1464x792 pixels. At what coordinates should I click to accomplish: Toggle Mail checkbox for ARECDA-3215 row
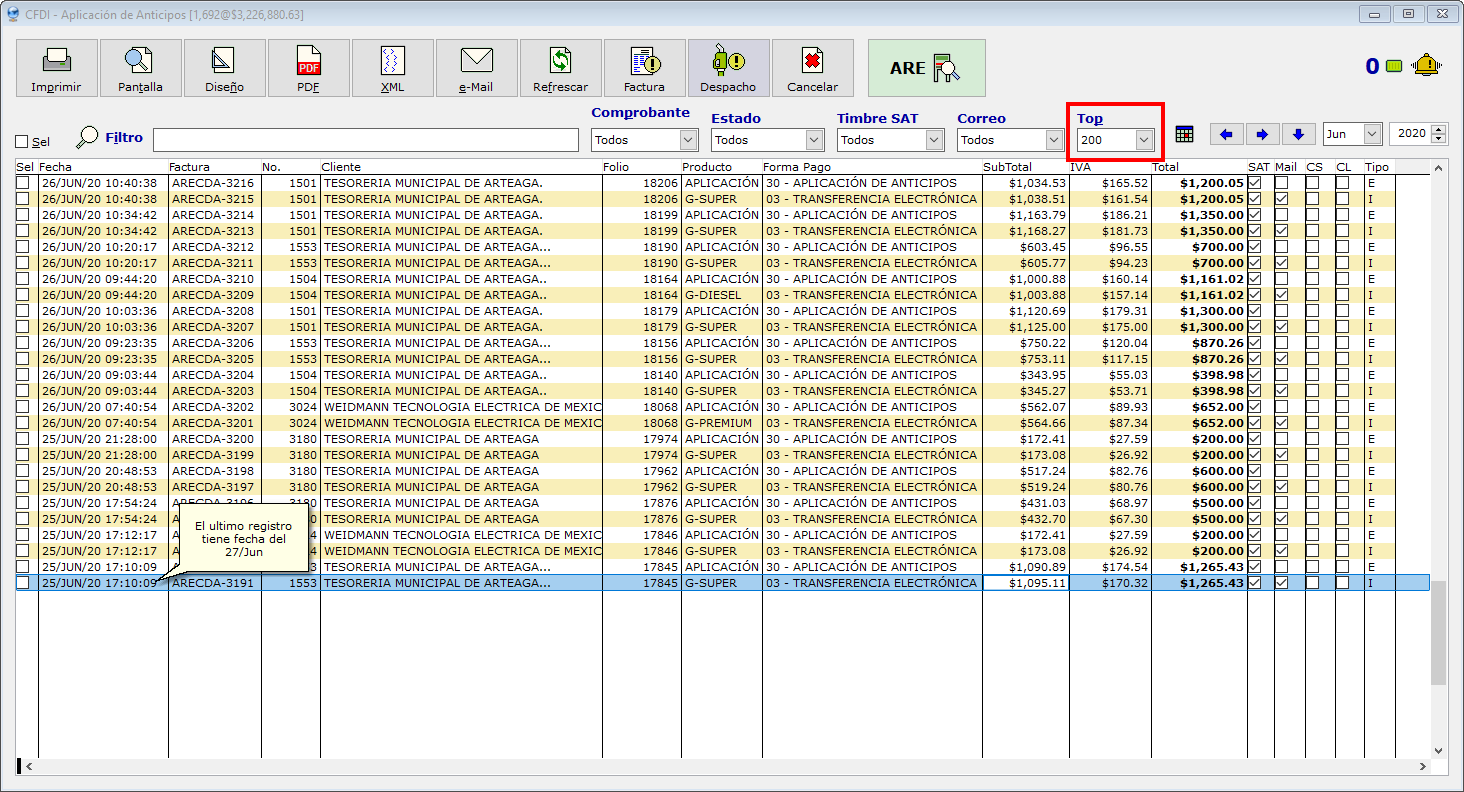[x=1281, y=199]
